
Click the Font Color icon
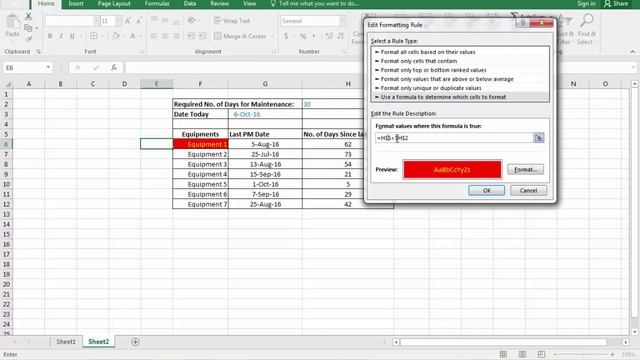(x=133, y=36)
